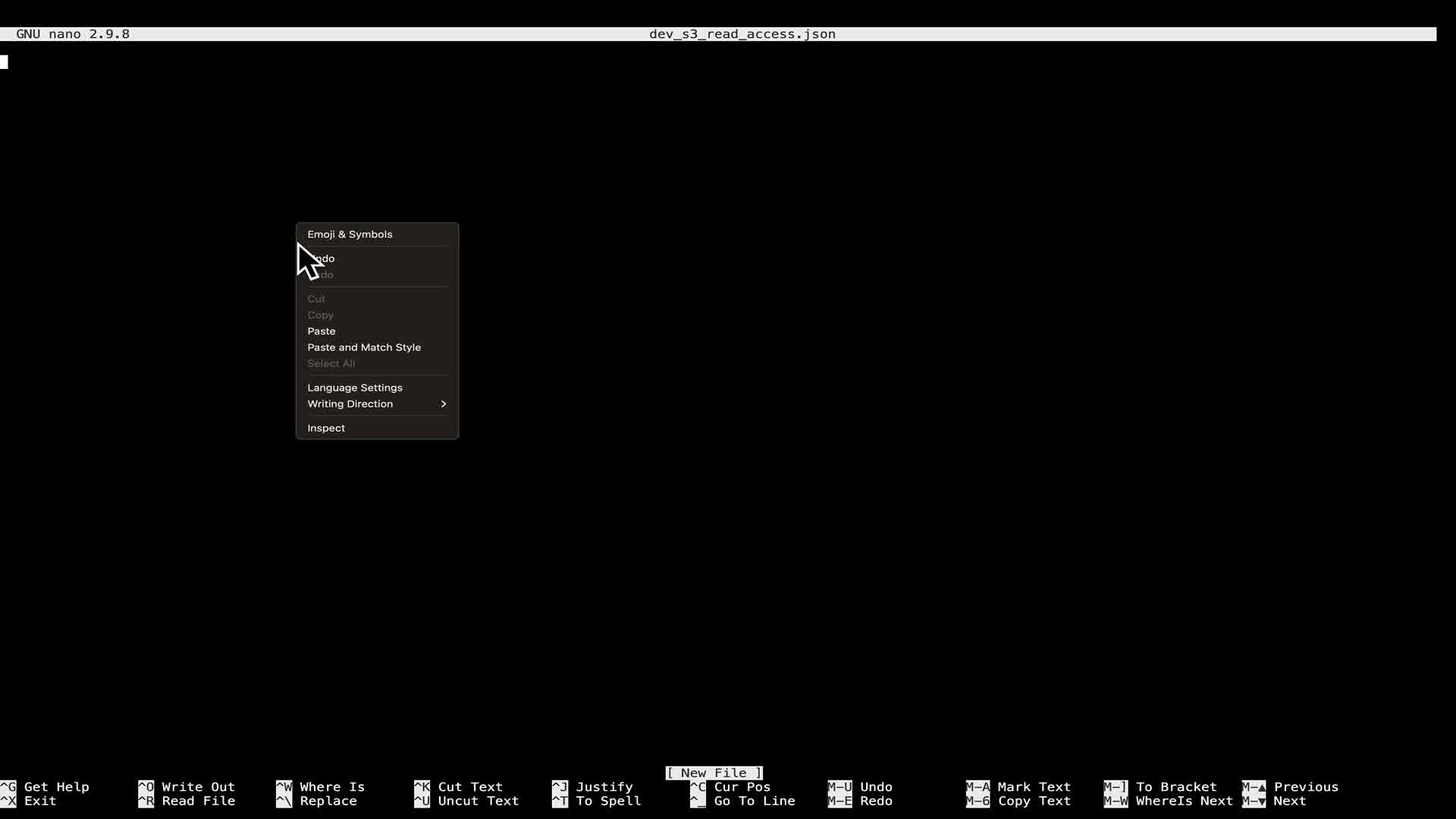Click the text cursor block on first line
The width and height of the screenshot is (1456, 819).
(4, 62)
